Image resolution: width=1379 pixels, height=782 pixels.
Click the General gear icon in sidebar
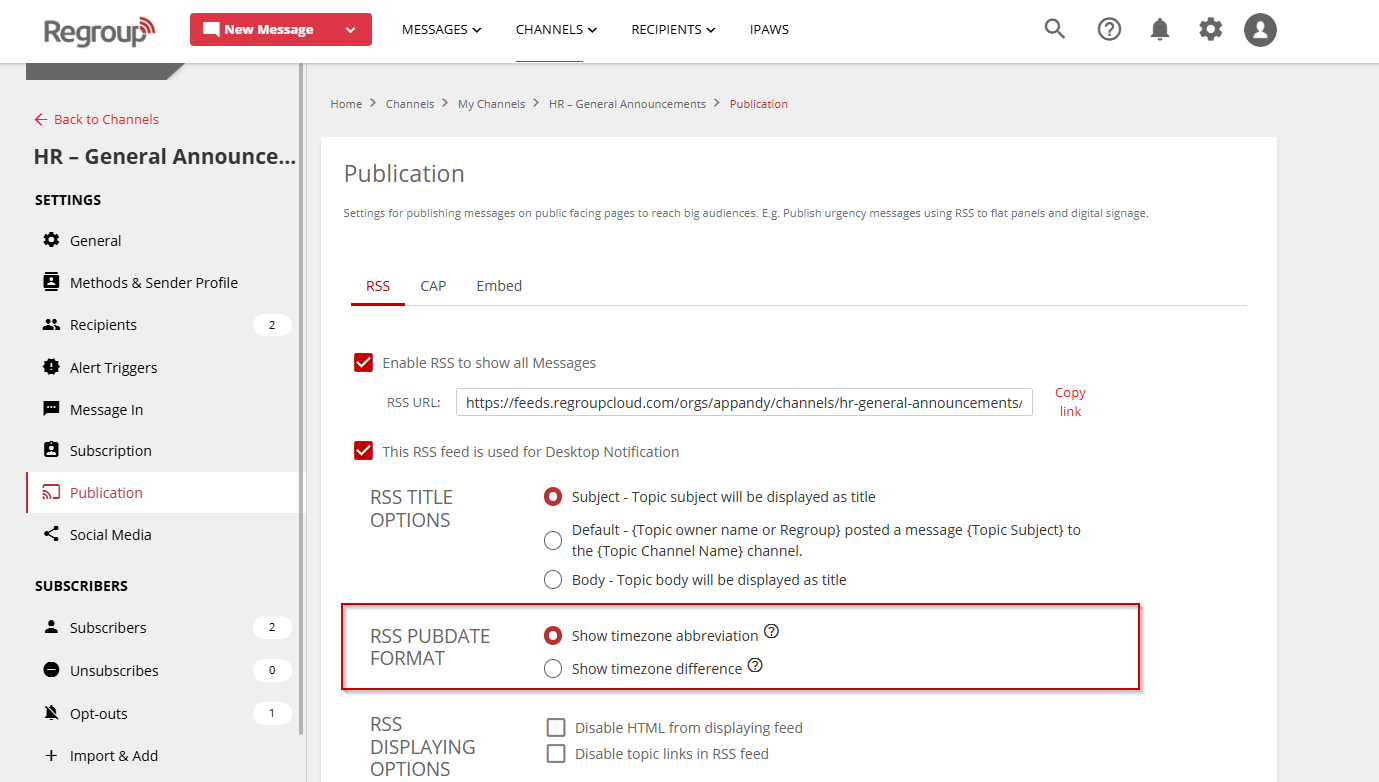tap(51, 240)
